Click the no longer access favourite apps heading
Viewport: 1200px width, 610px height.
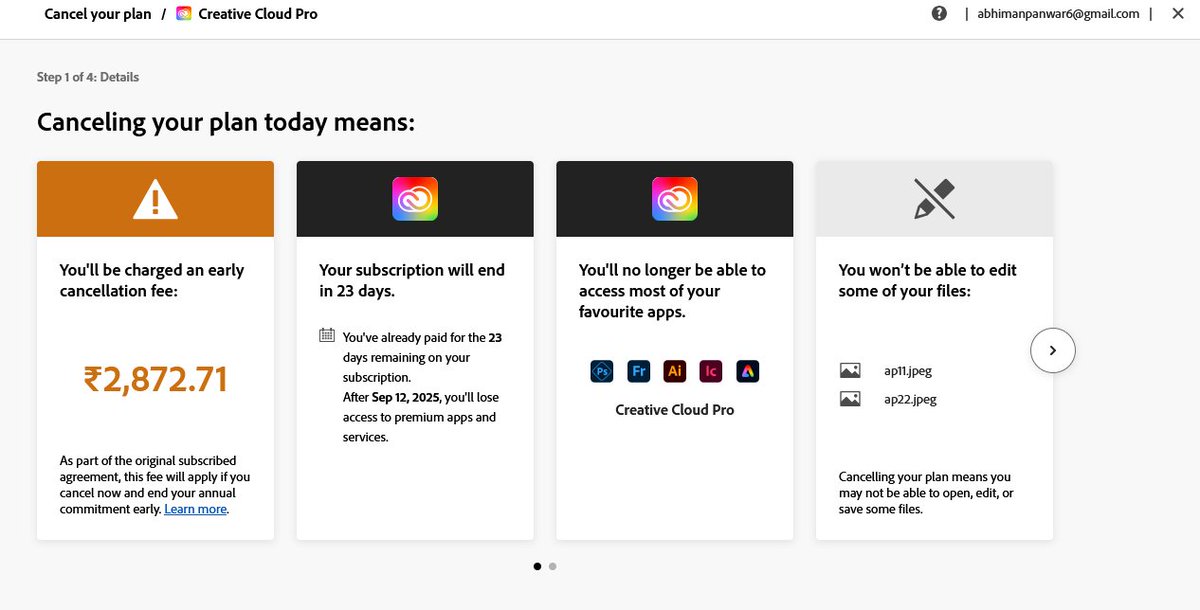(x=672, y=291)
